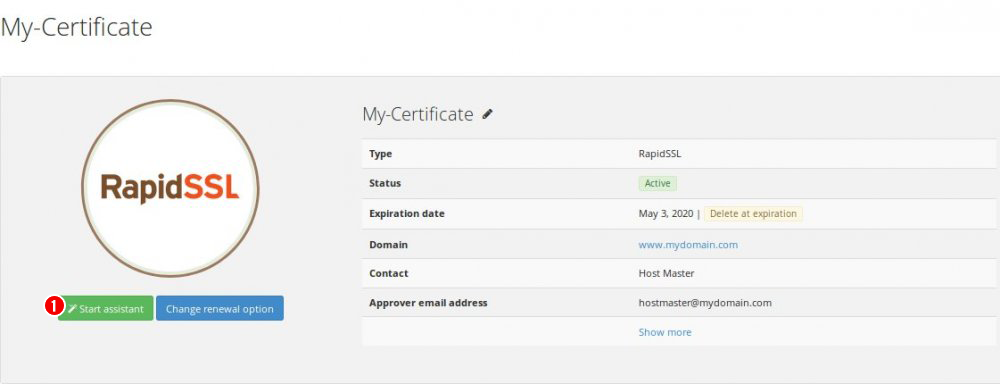This screenshot has width=1000, height=384.
Task: Click the Type row label
Action: click(381, 154)
